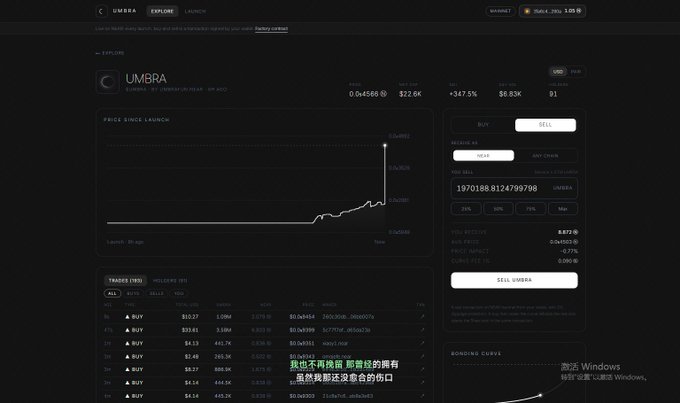Choose receive as NEAR option
This screenshot has height=403, width=680.
(483, 155)
